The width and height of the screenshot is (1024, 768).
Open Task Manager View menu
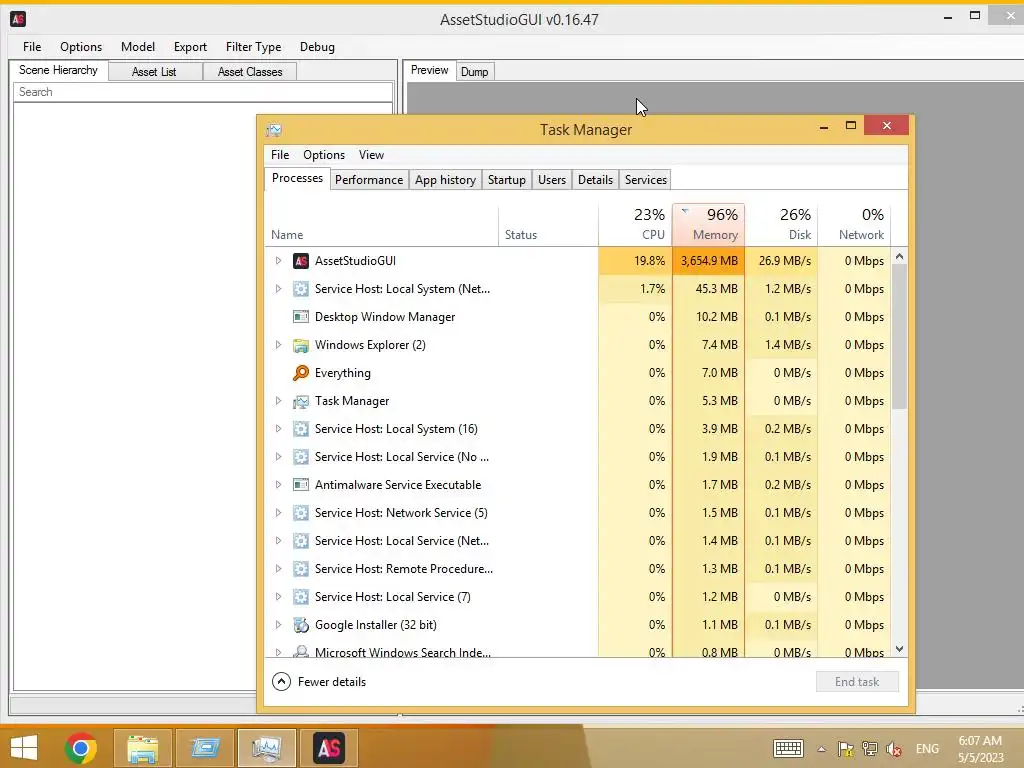pyautogui.click(x=371, y=155)
